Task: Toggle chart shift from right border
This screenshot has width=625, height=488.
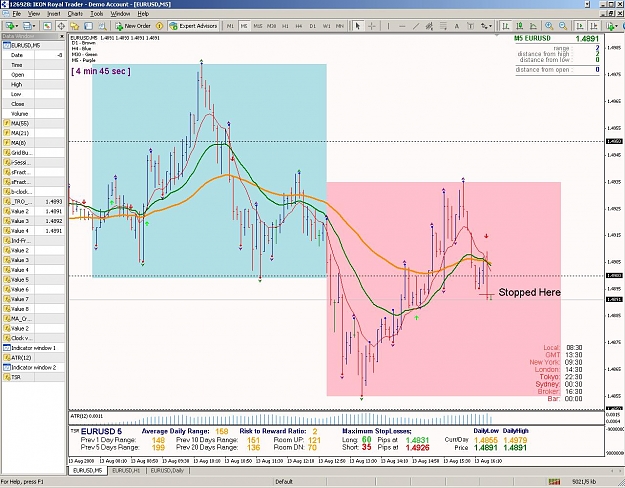Action: (x=594, y=26)
